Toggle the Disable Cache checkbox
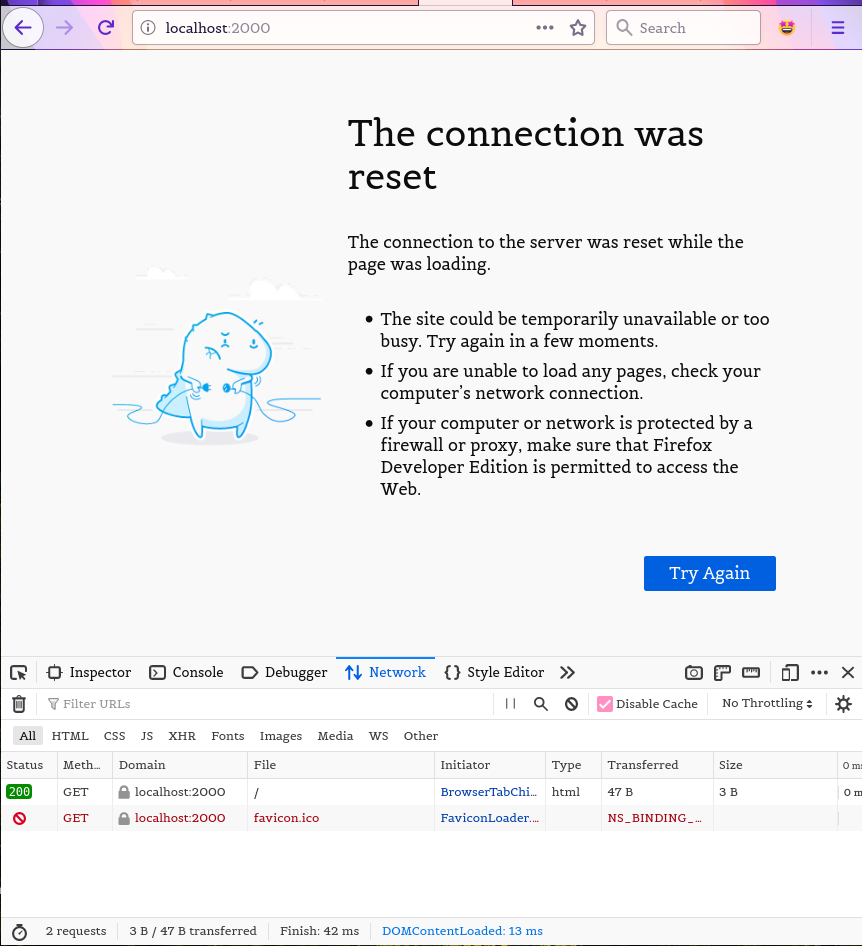This screenshot has width=862, height=946. (605, 704)
